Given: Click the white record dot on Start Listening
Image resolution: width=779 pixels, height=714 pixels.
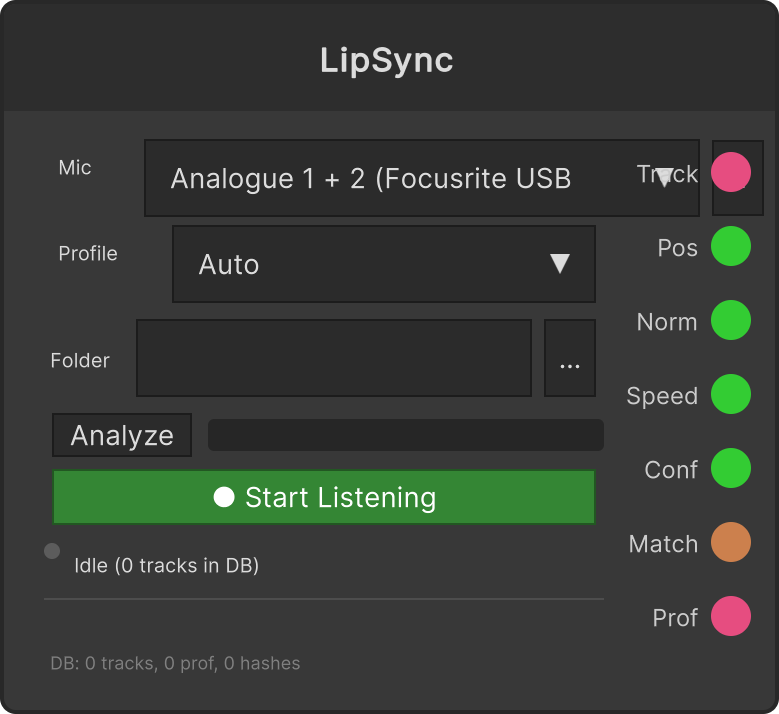Looking at the screenshot, I should [224, 497].
